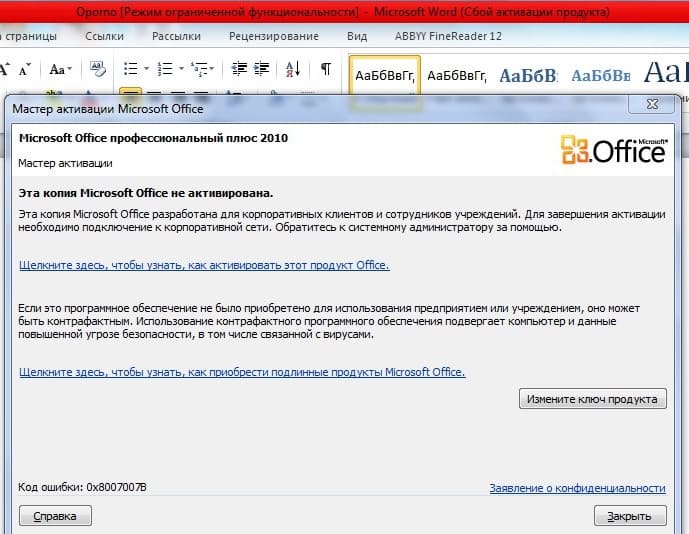Select the first АаБбВвГг style thumbnail
The image size is (689, 534).
(x=384, y=76)
